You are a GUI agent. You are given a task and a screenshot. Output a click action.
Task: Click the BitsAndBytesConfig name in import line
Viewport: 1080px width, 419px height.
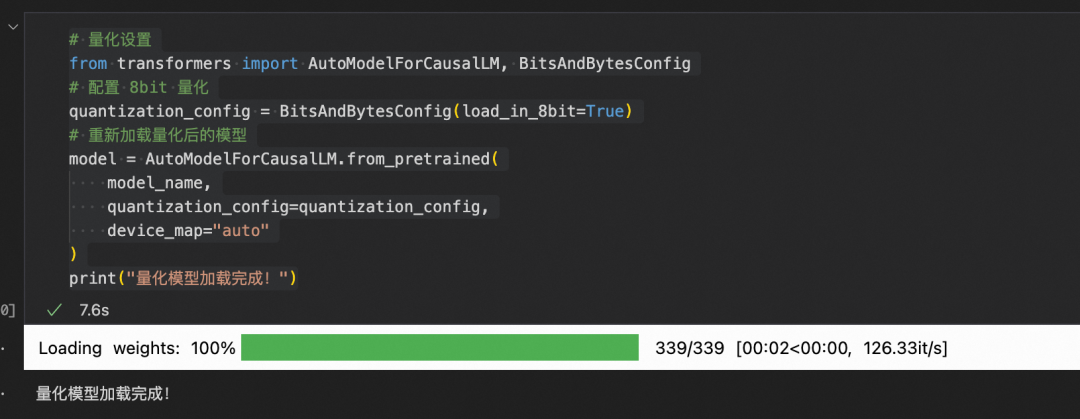click(x=604, y=64)
